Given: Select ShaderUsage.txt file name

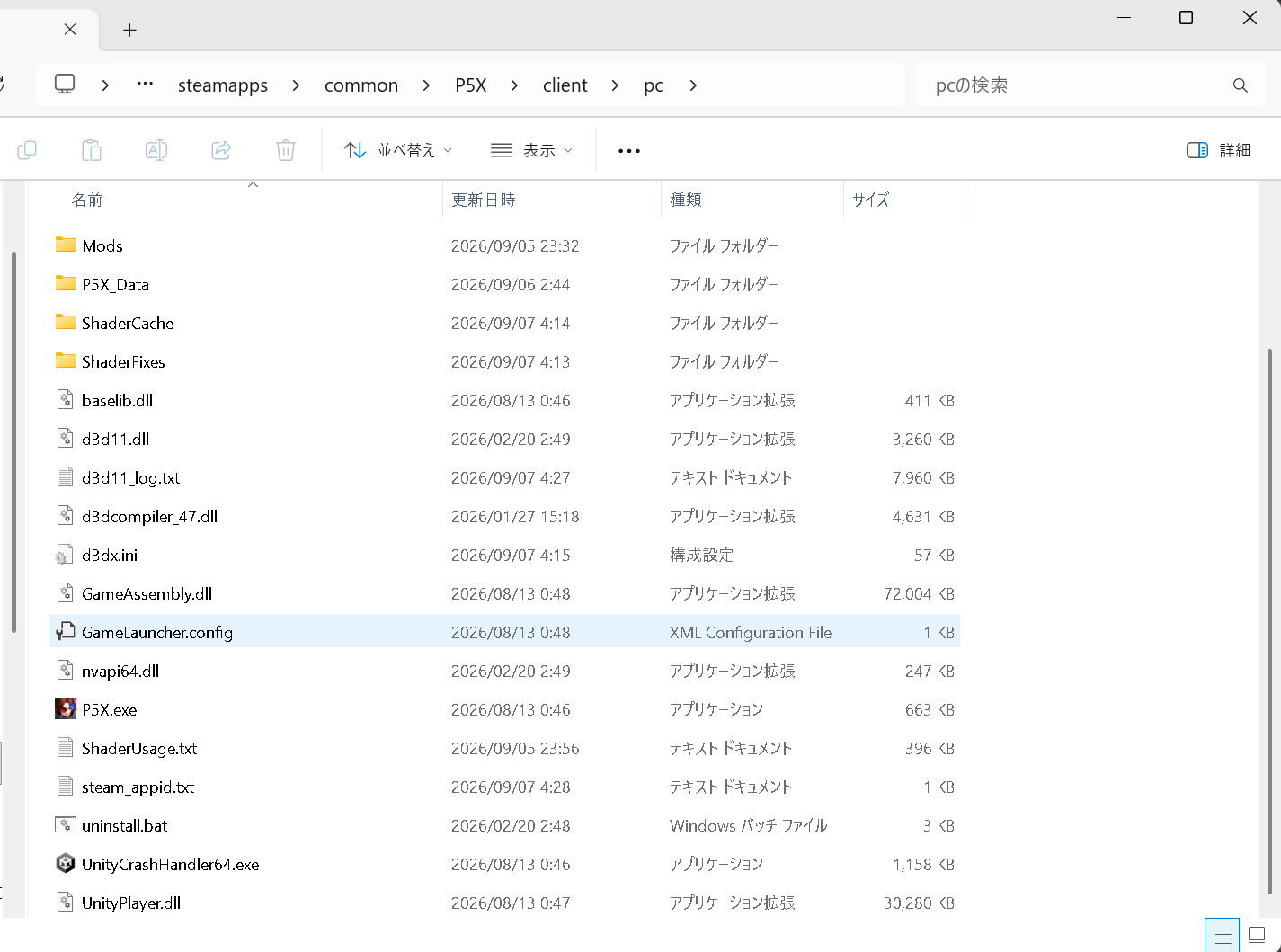Looking at the screenshot, I should tap(139, 748).
